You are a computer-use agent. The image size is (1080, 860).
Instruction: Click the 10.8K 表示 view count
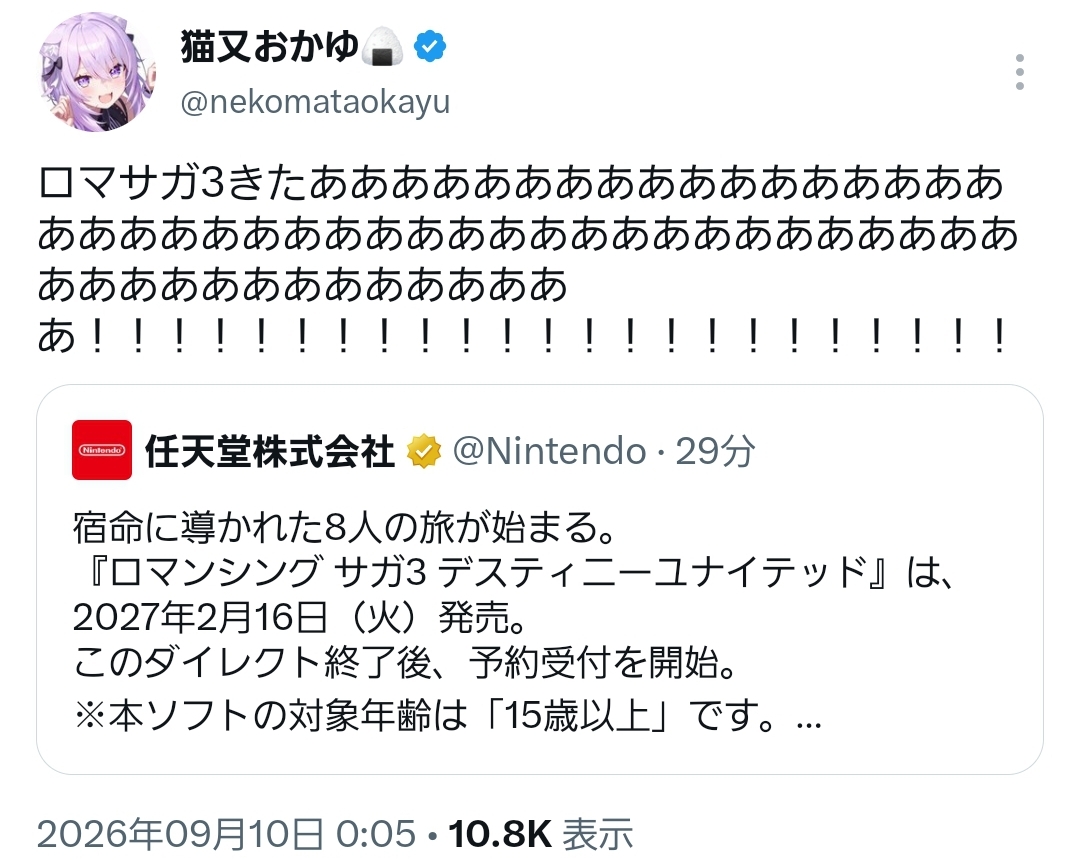pos(541,834)
